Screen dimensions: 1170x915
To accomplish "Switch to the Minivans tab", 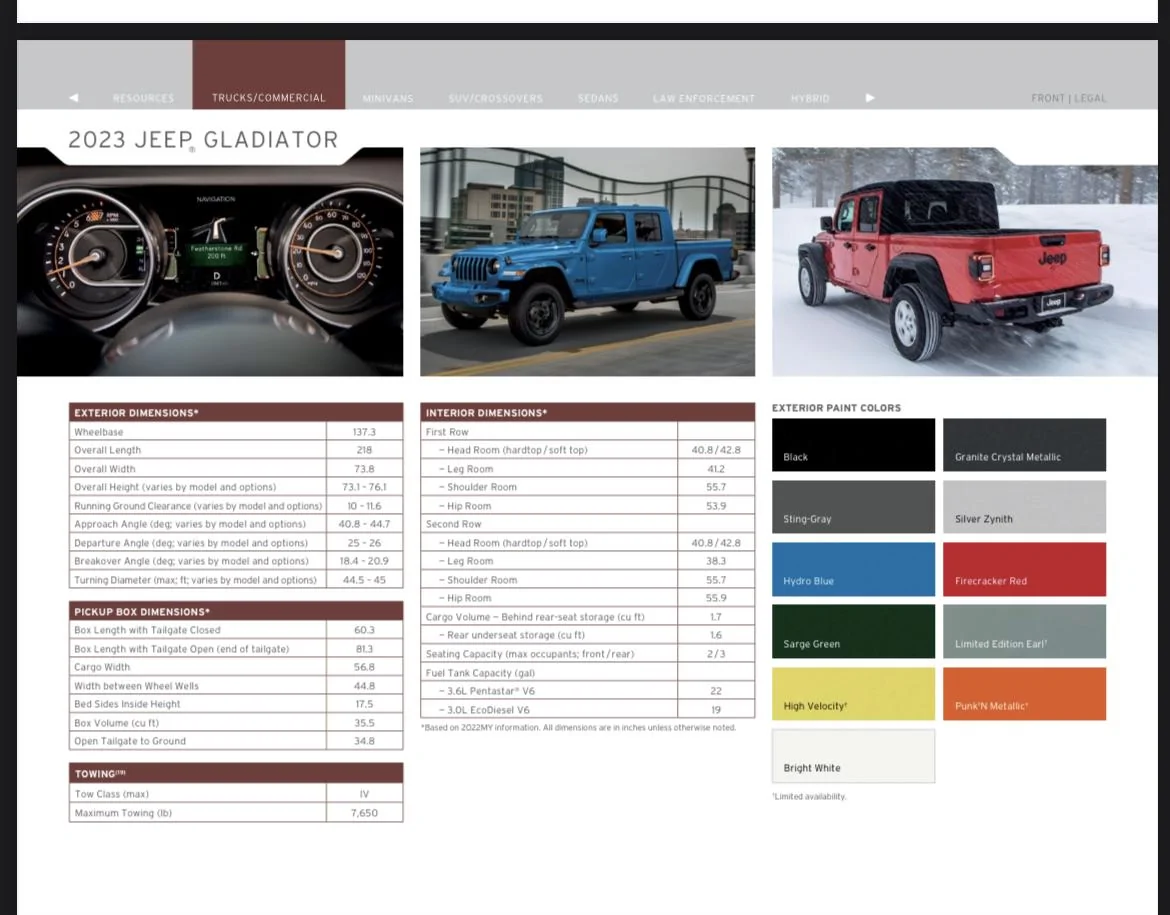I will [388, 99].
